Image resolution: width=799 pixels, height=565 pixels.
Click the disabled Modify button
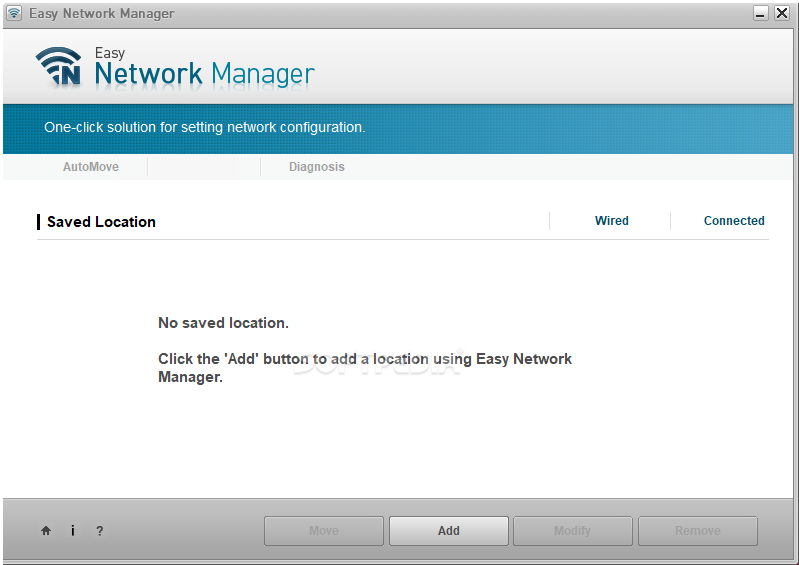point(573,531)
